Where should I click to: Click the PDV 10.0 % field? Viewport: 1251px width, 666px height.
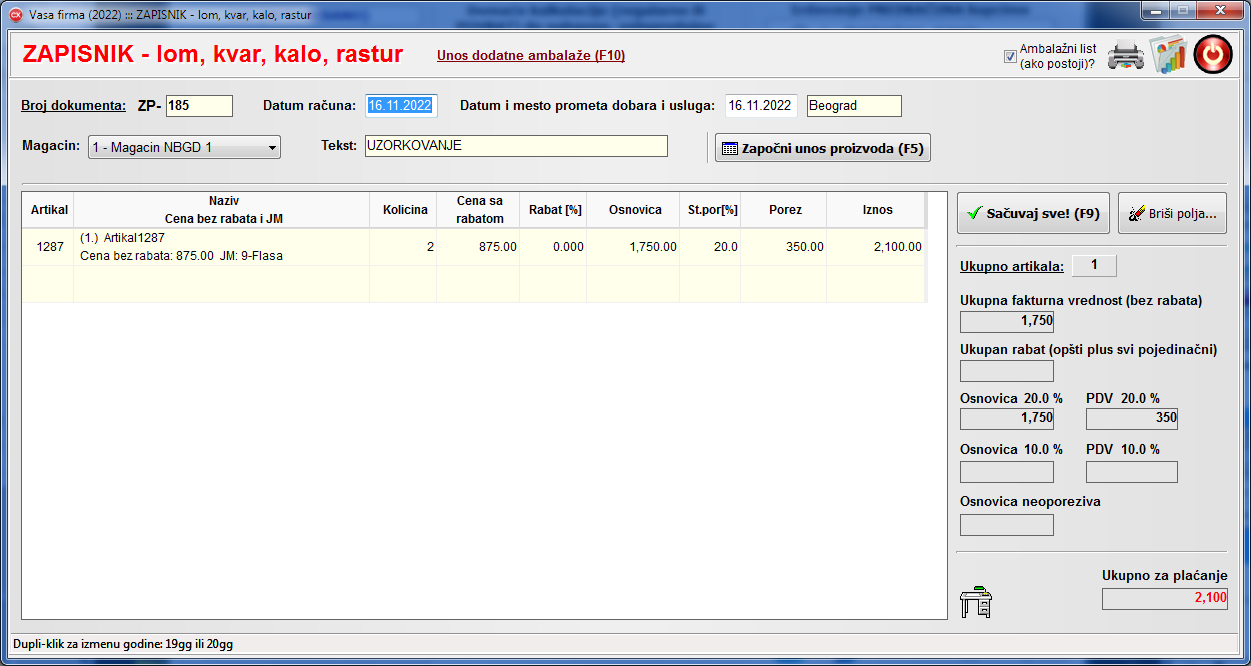point(1132,472)
